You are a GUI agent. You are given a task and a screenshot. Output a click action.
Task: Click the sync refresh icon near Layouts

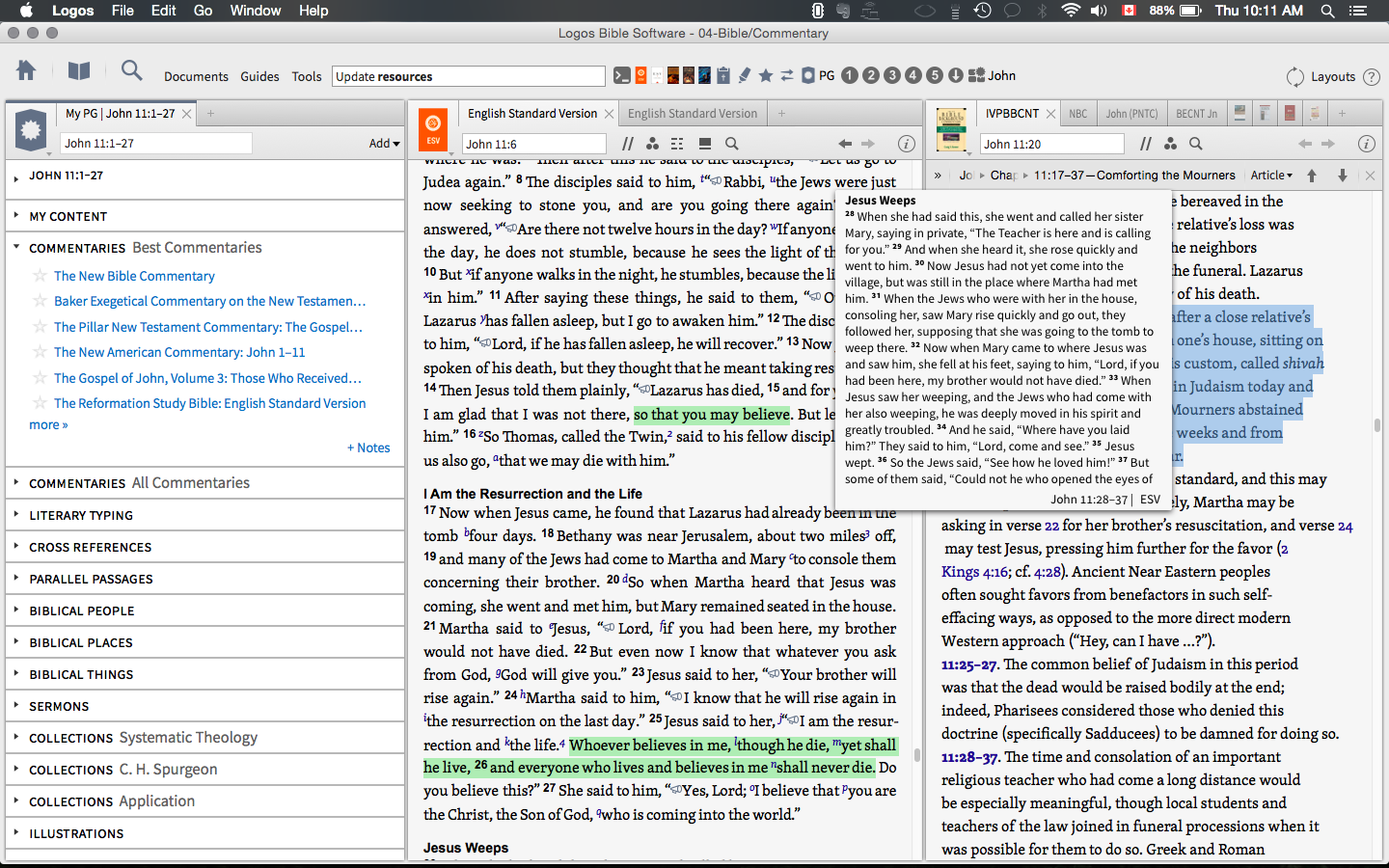pos(1295,76)
